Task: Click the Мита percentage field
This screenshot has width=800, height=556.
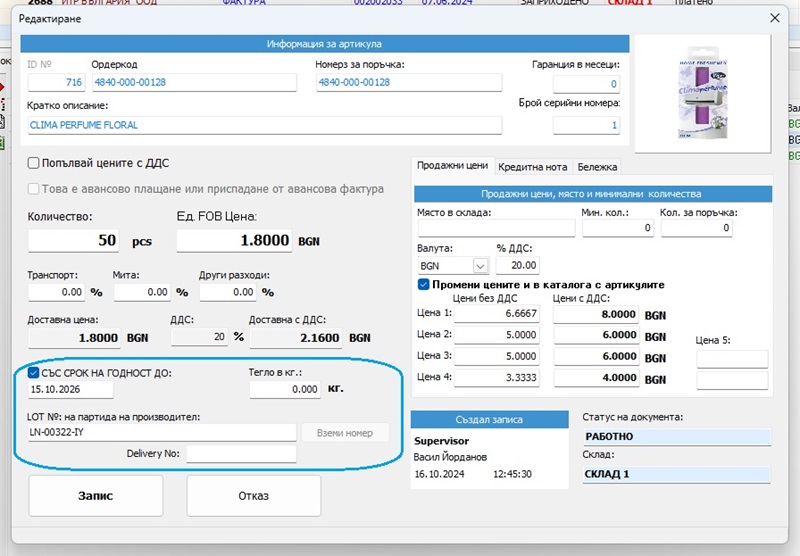Action: (x=141, y=292)
